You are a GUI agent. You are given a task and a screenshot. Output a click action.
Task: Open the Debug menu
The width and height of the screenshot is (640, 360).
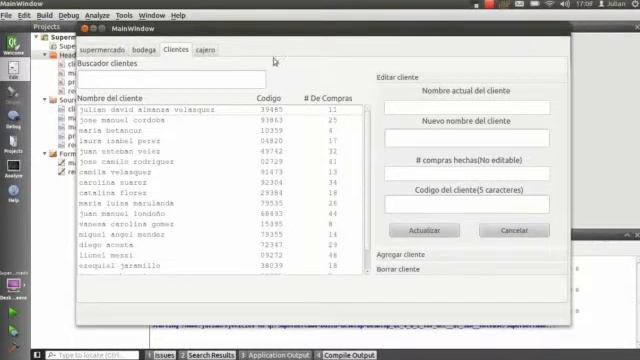pyautogui.click(x=69, y=16)
